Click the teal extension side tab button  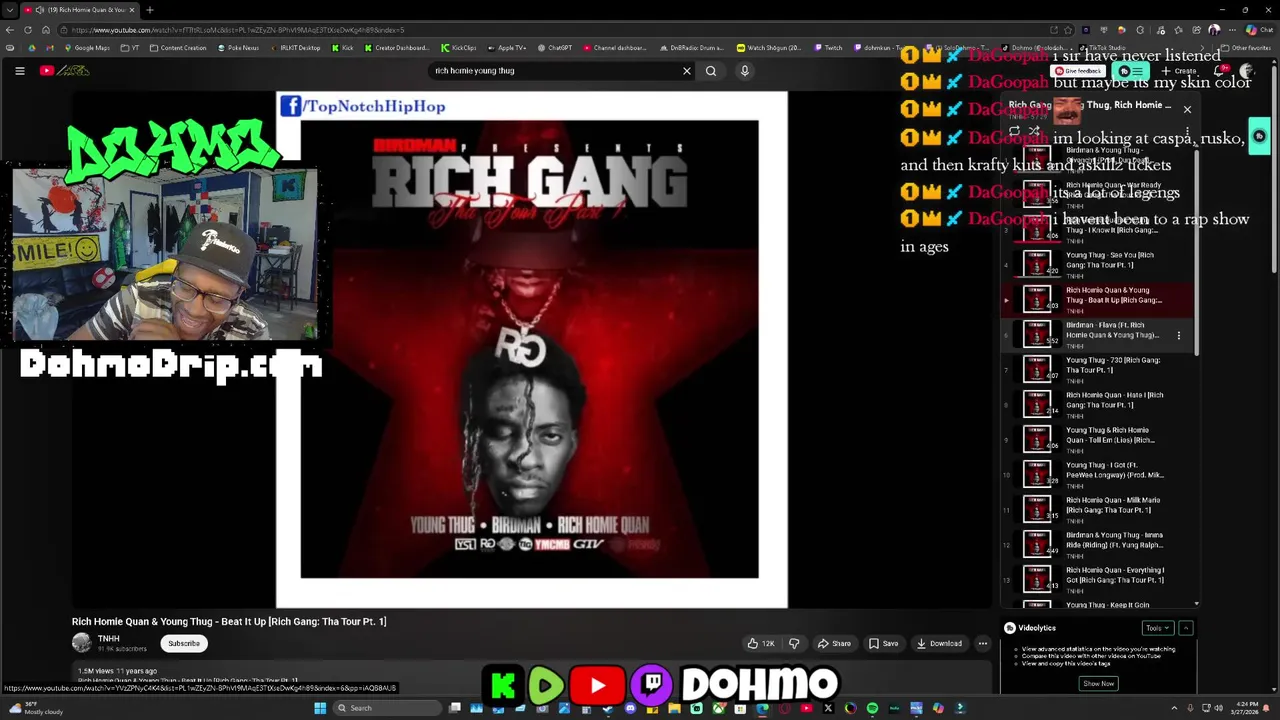(x=1259, y=137)
